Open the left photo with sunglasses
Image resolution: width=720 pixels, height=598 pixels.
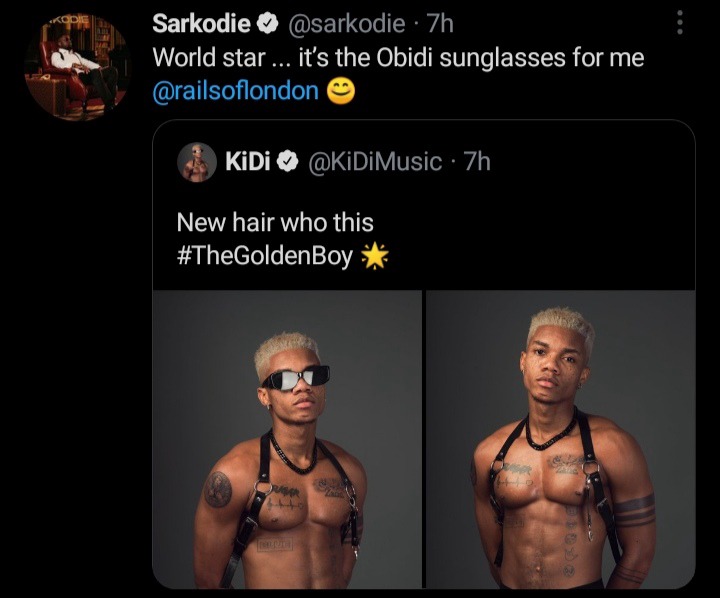(x=287, y=439)
